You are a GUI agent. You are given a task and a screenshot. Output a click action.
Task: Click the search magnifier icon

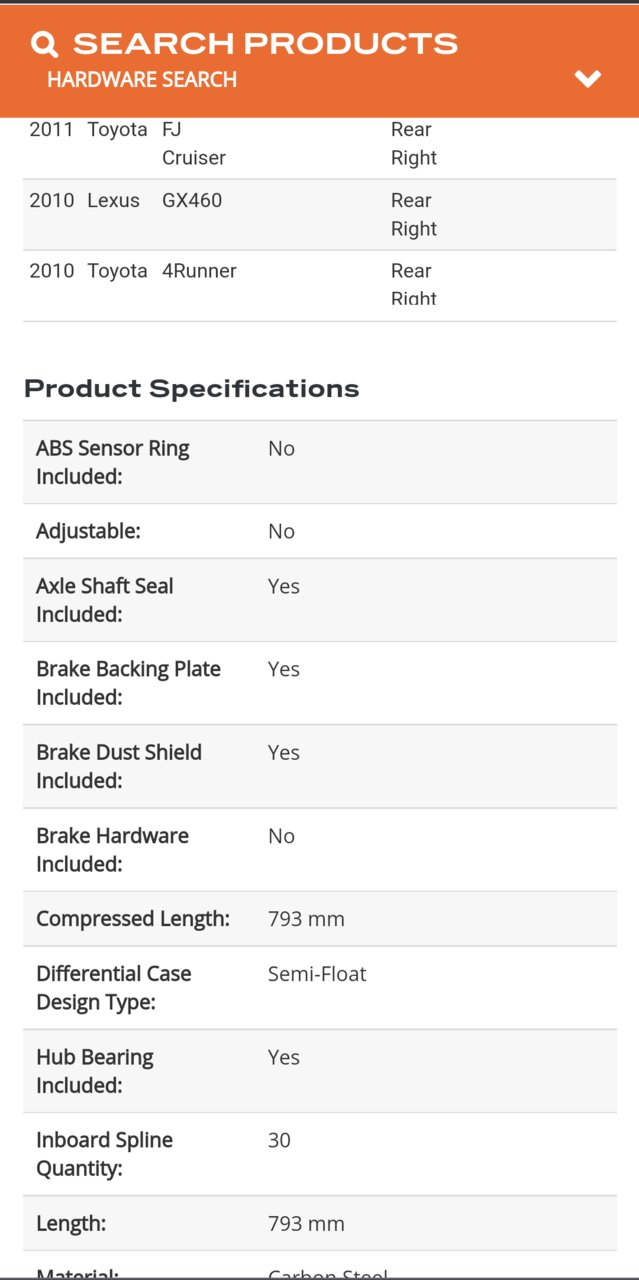[44, 44]
